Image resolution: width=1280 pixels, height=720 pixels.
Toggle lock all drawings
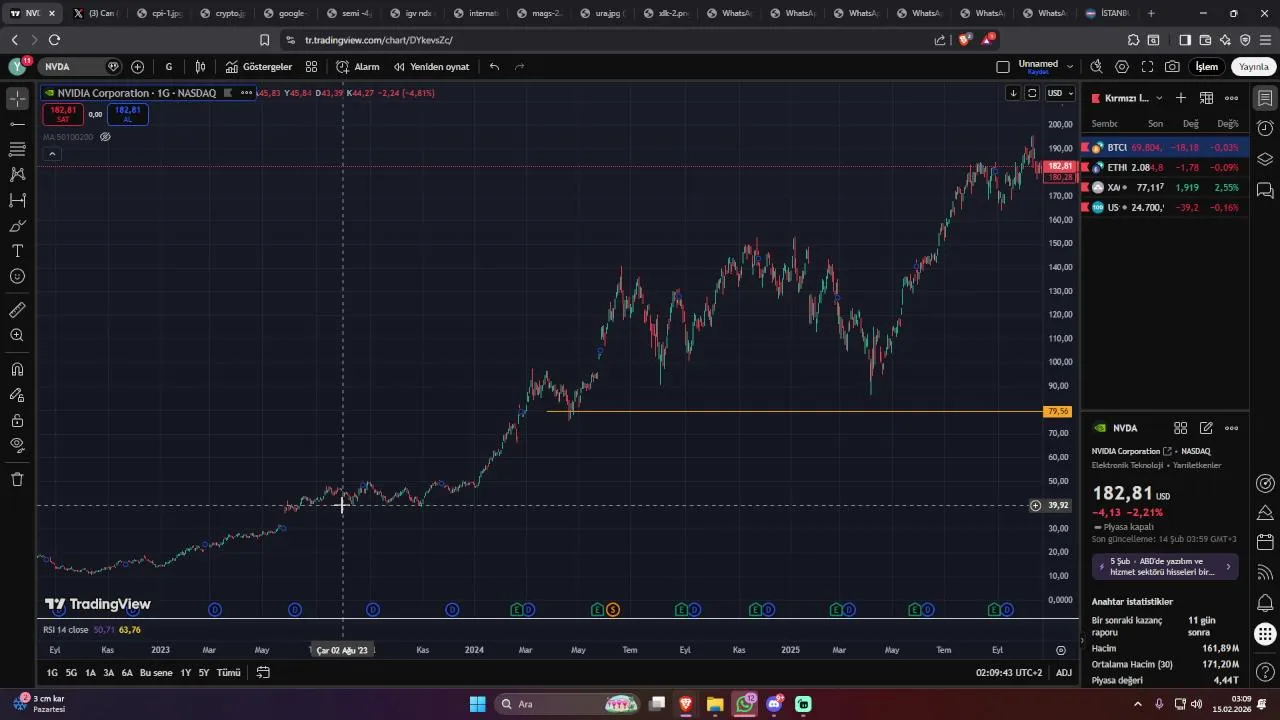(17, 420)
